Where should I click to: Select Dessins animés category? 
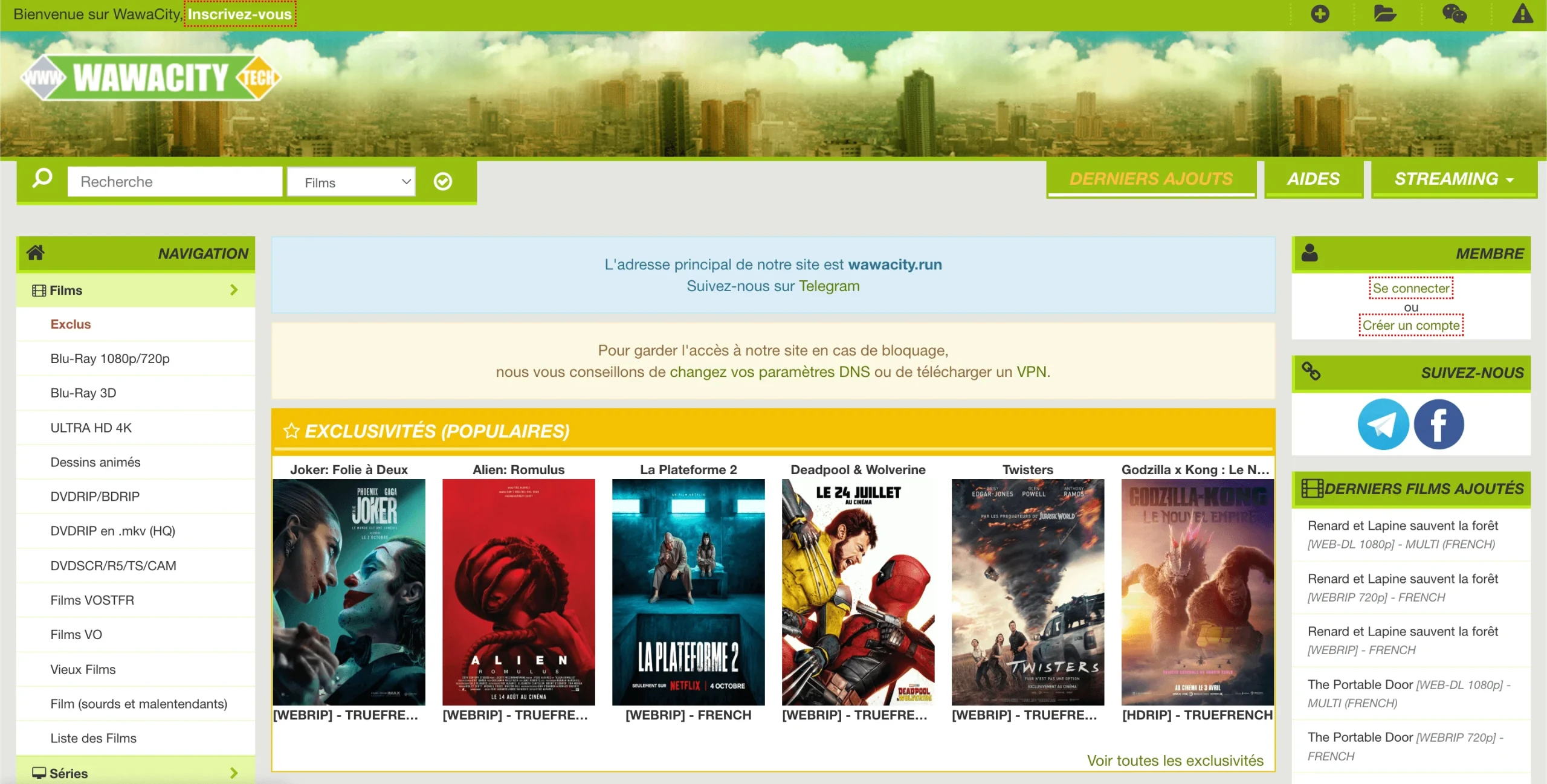(x=95, y=462)
